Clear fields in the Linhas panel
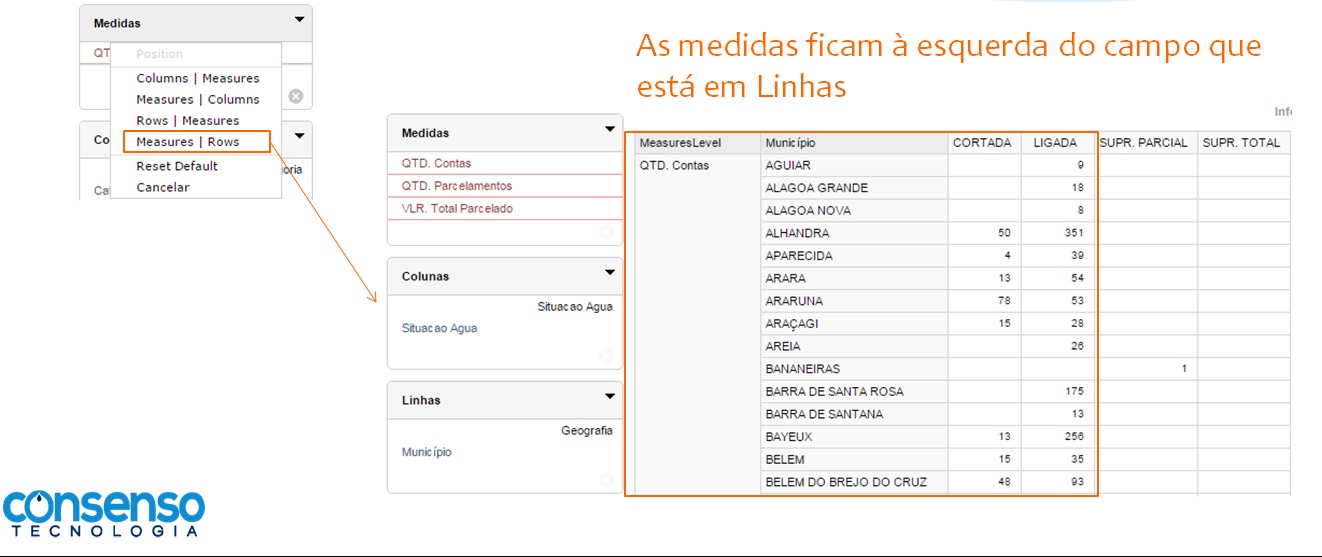Image resolution: width=1322 pixels, height=557 pixels. point(605,479)
